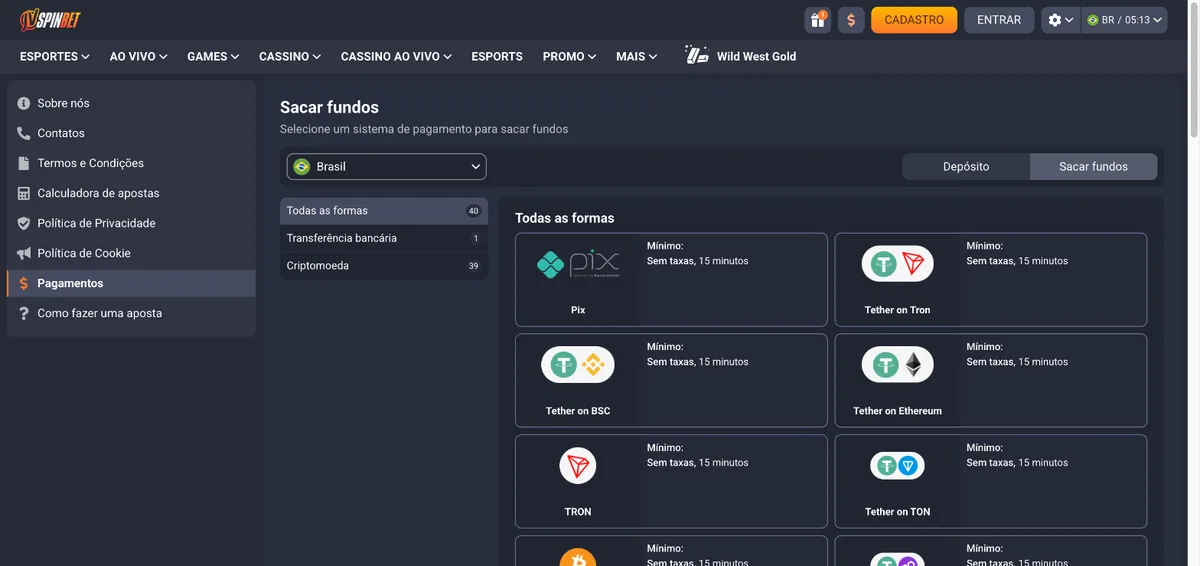Open the ESPORTS menu item
The height and width of the screenshot is (566, 1200).
click(x=497, y=56)
